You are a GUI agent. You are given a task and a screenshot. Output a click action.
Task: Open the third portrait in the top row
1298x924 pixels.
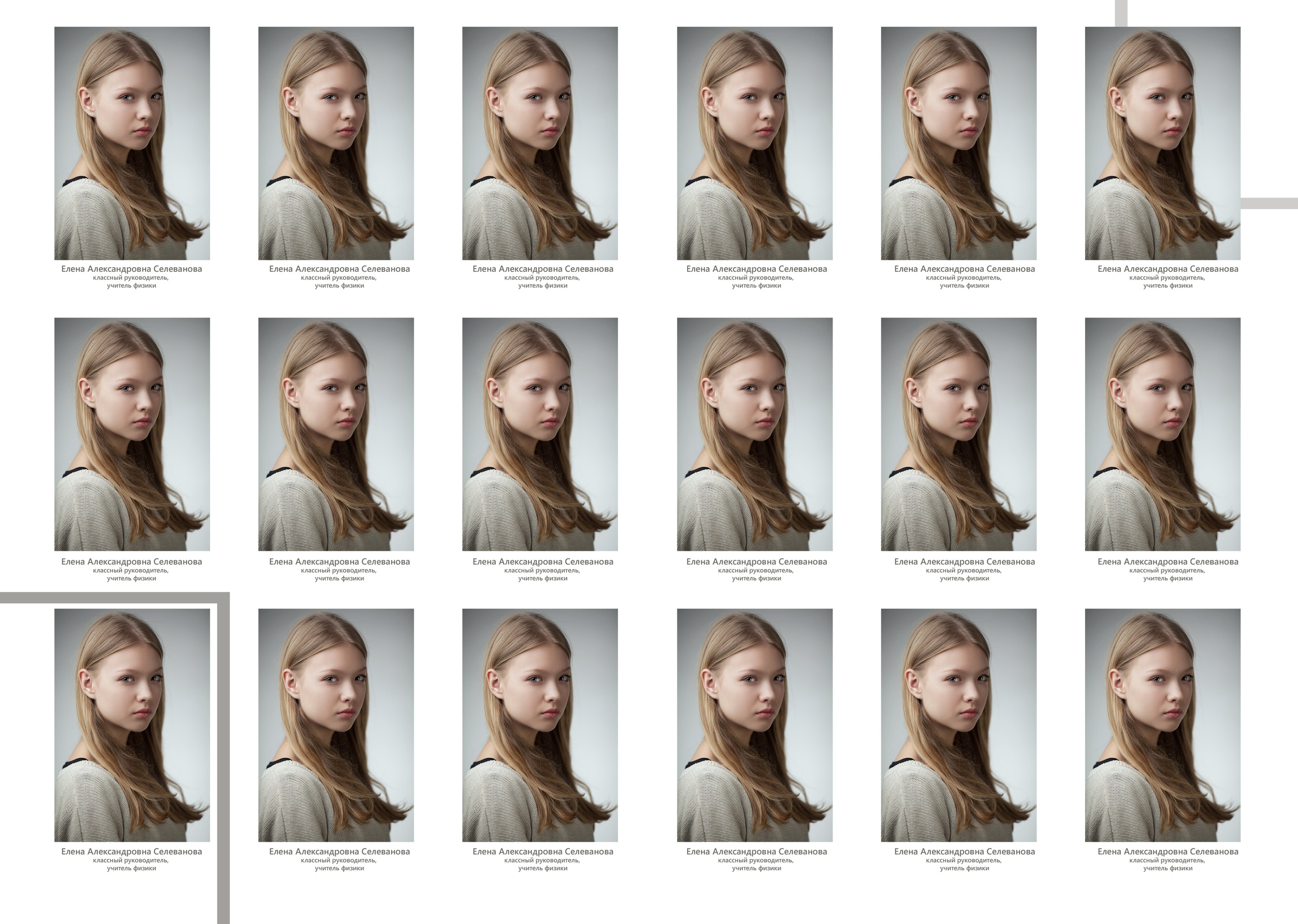tap(540, 144)
